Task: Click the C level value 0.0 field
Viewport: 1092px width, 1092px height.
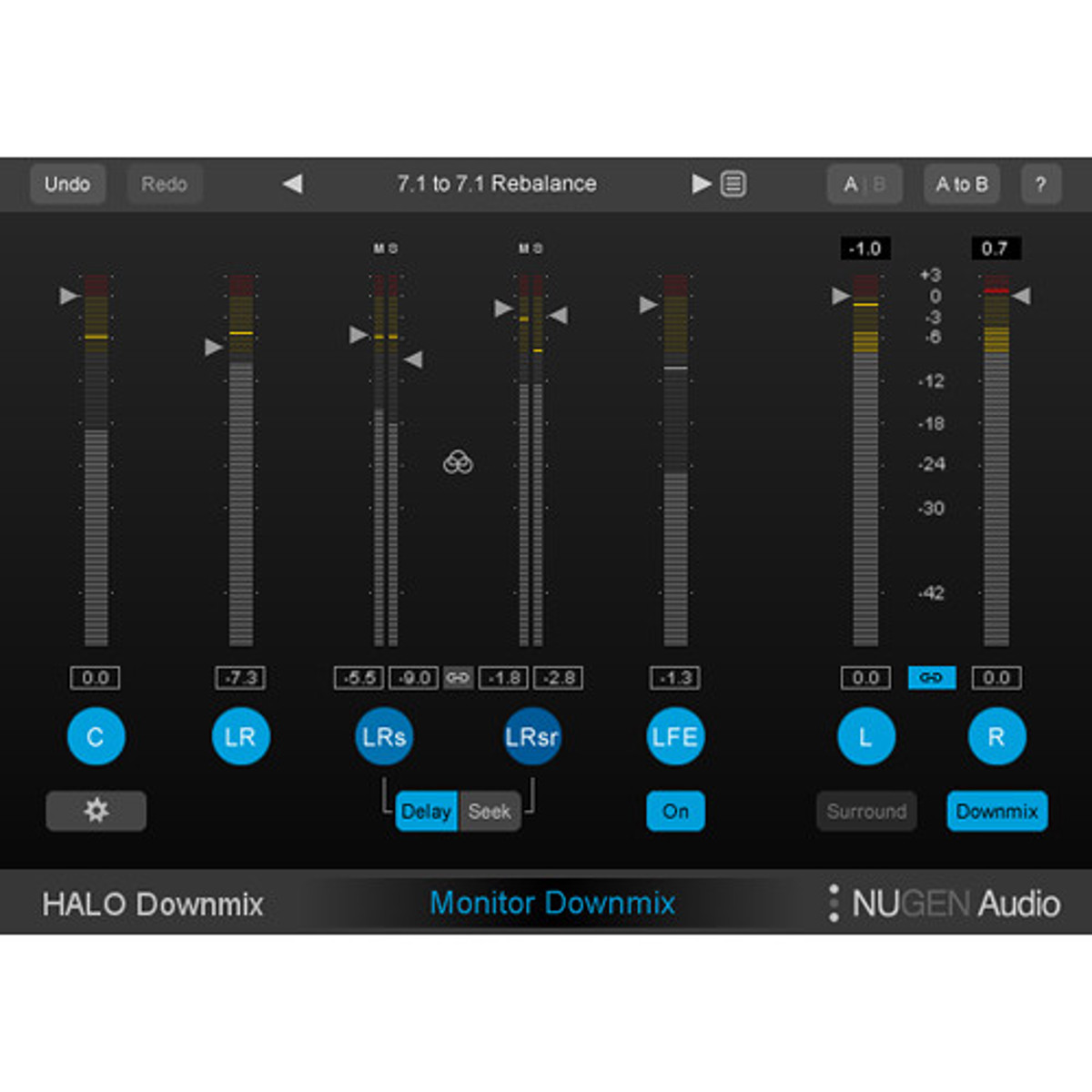Action: pos(95,678)
